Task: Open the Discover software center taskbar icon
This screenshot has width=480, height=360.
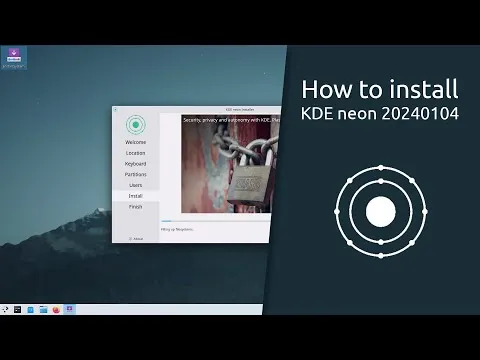Action: [30, 310]
